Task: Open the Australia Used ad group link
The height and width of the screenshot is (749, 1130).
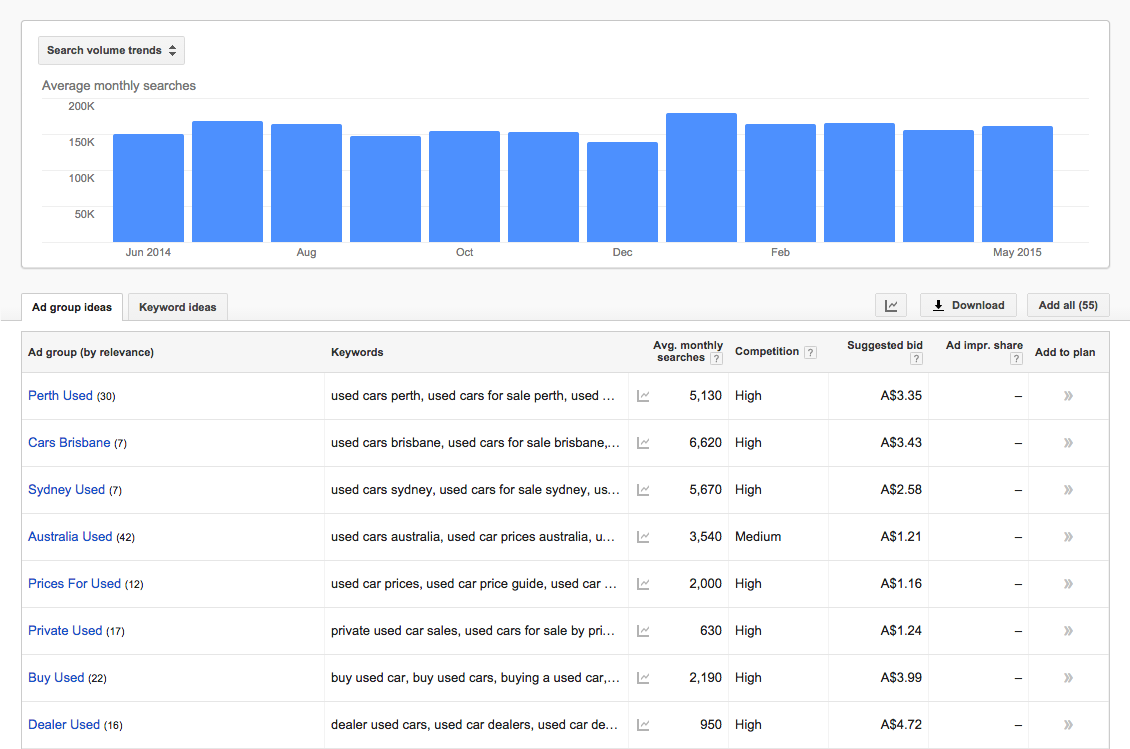Action: pyautogui.click(x=70, y=537)
